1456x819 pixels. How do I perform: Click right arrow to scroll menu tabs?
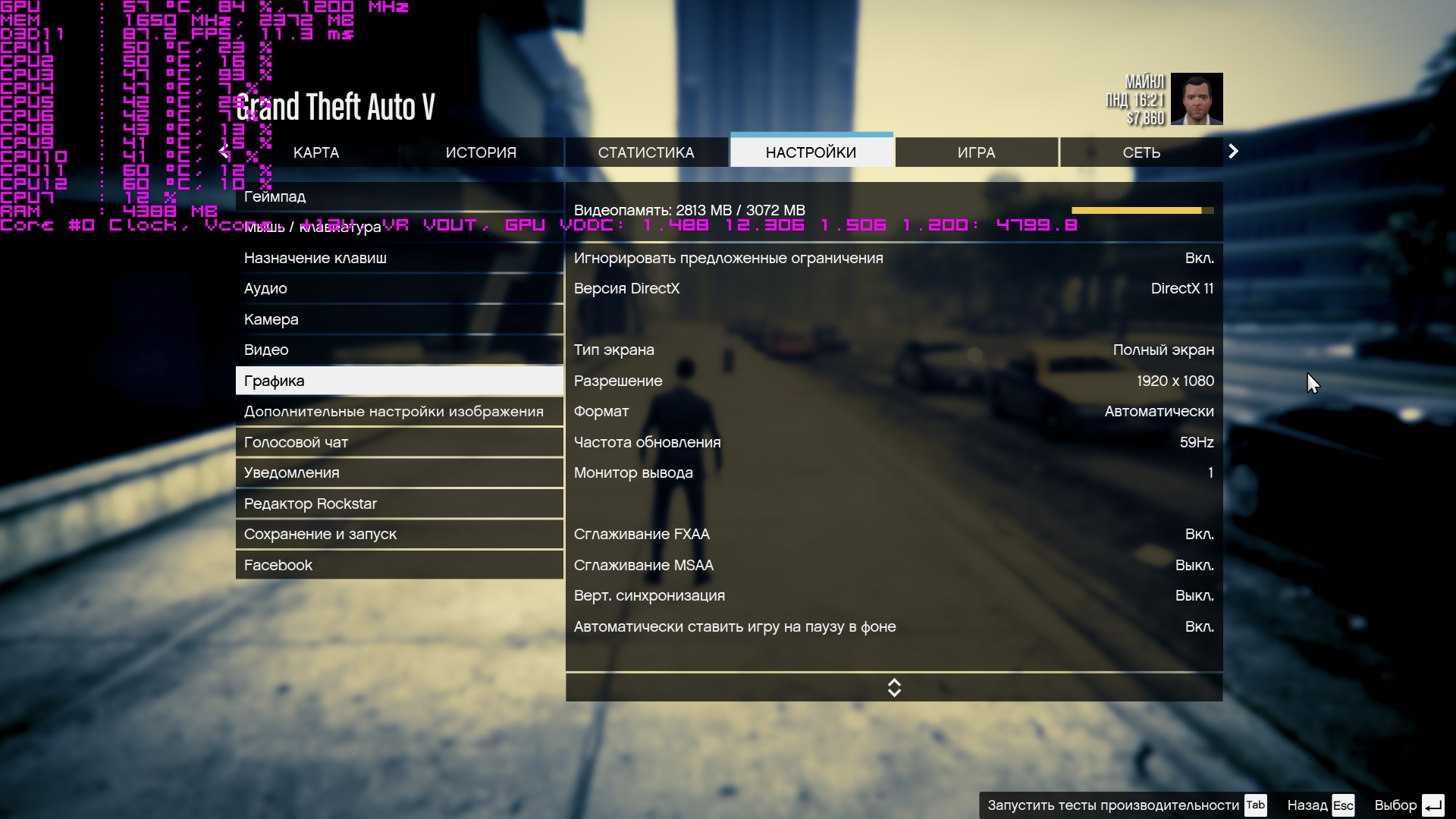point(1233,152)
